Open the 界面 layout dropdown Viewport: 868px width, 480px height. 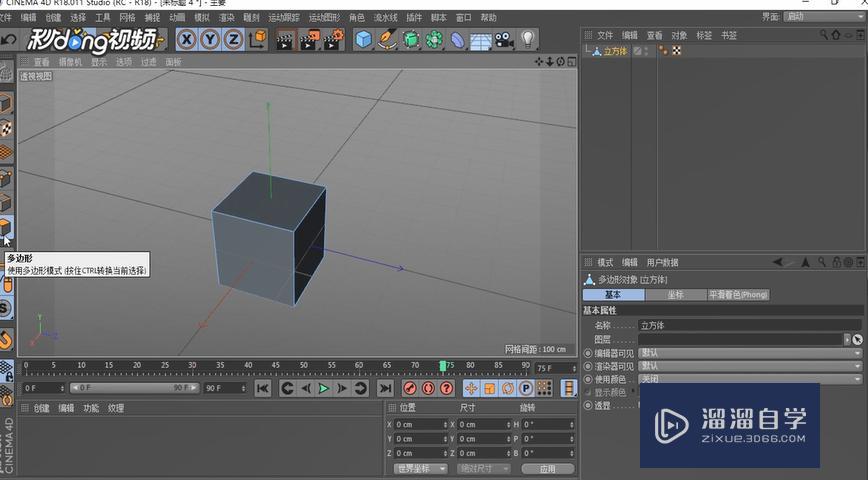[825, 17]
